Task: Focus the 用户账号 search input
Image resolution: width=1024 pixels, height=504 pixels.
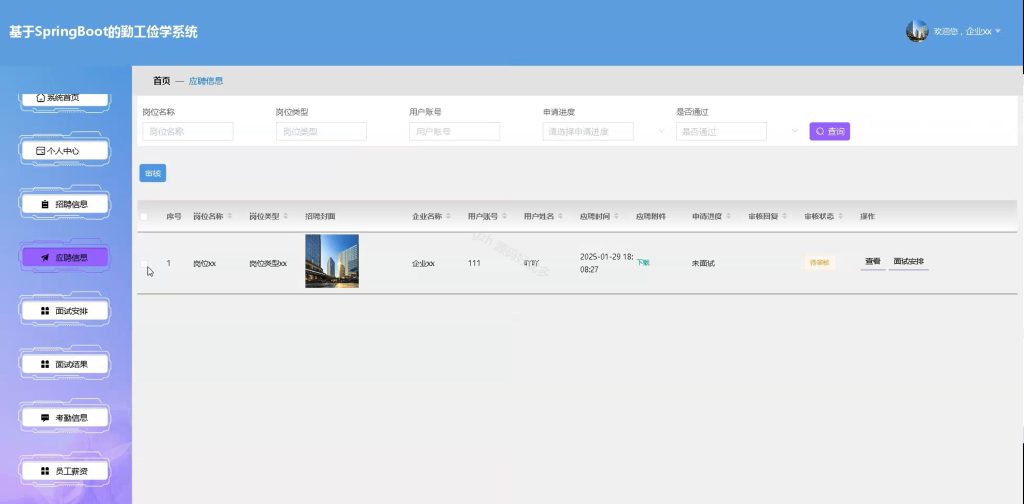Action: tap(455, 131)
